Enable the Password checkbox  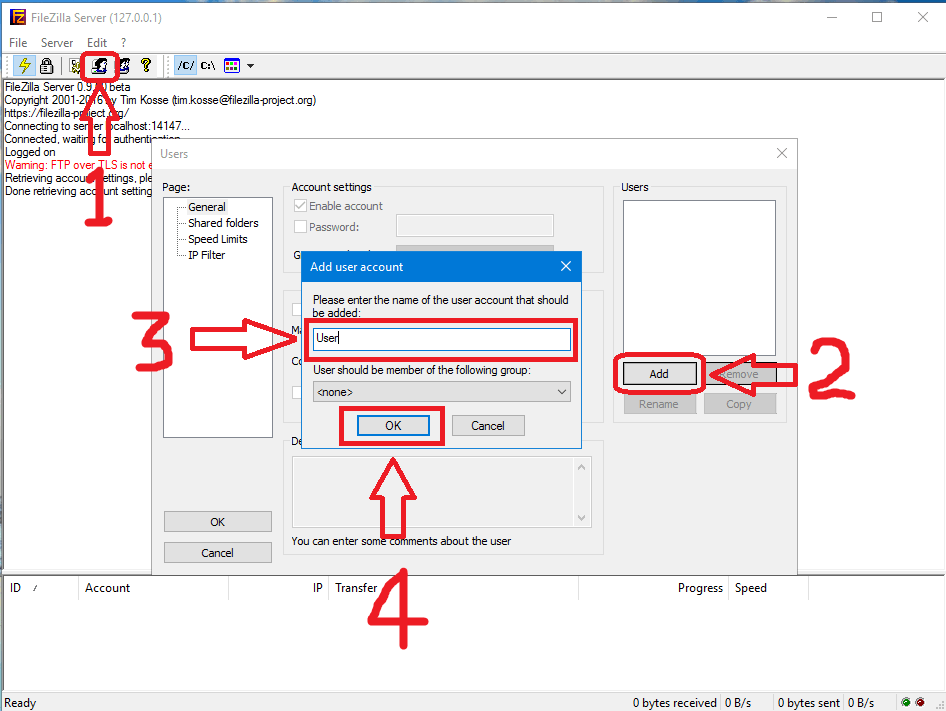299,225
